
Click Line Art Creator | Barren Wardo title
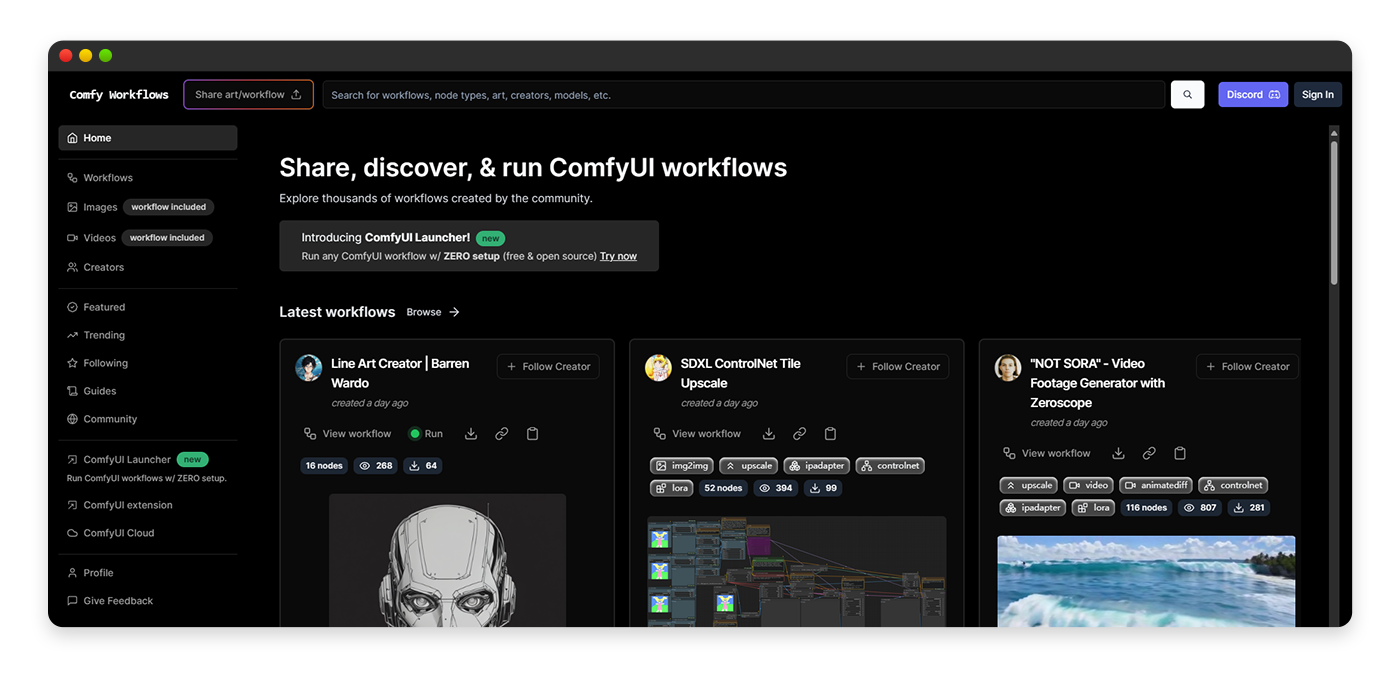[400, 373]
